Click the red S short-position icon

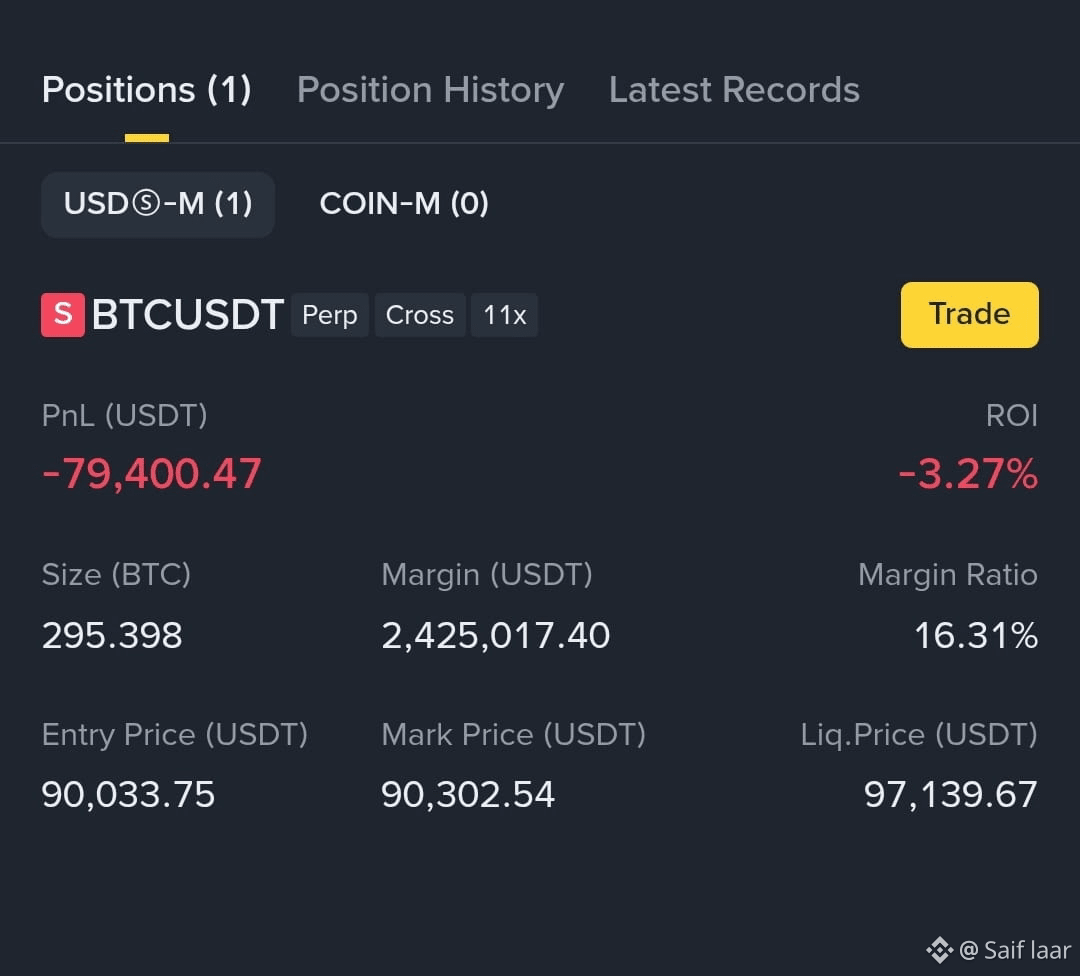63,315
